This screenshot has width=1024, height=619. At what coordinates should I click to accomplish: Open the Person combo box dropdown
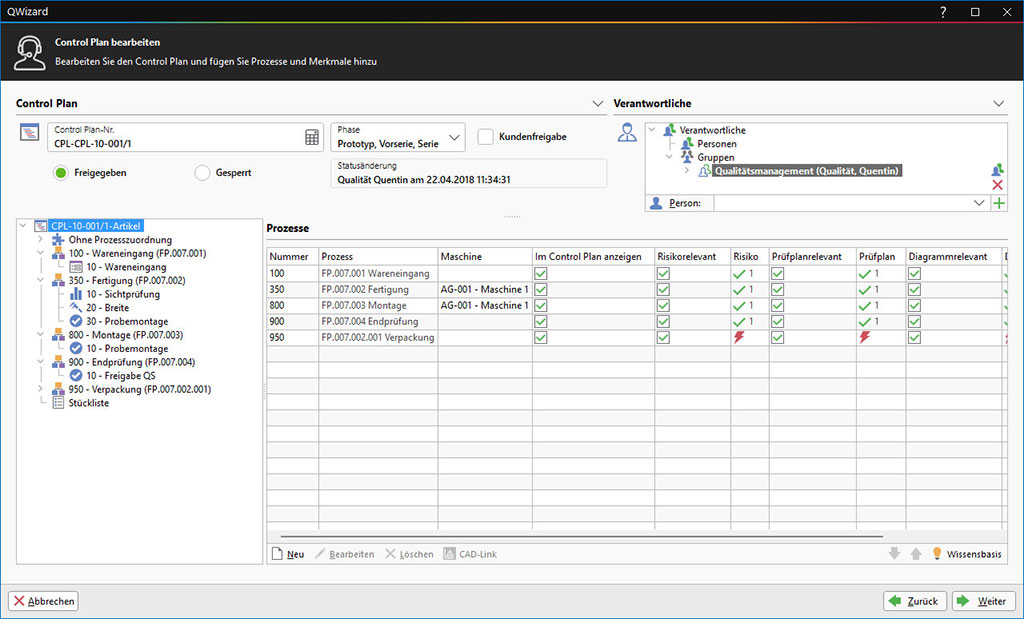(978, 203)
